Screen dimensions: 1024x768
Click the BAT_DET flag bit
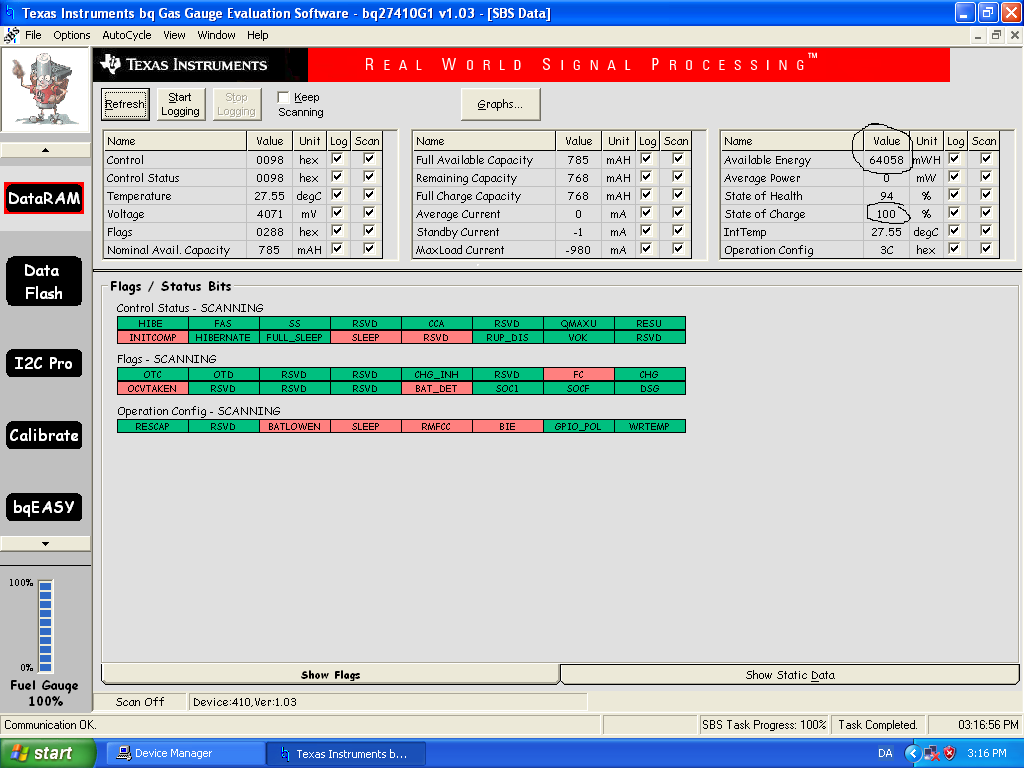(x=436, y=389)
